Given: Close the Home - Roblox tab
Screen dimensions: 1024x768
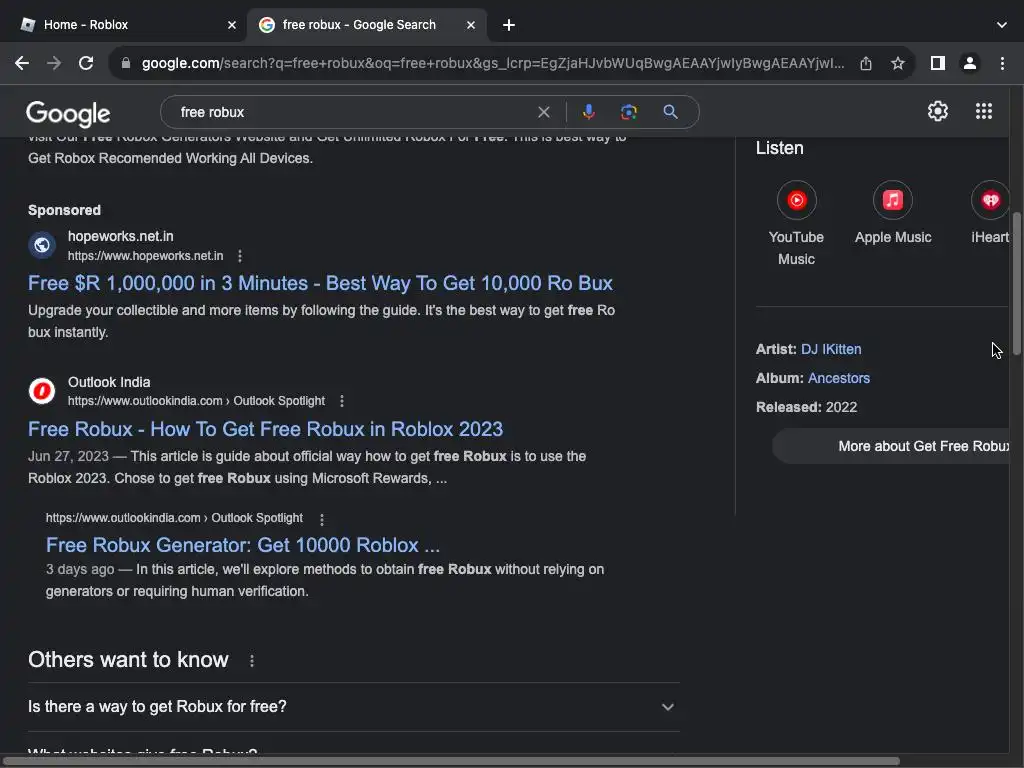Looking at the screenshot, I should 232,25.
